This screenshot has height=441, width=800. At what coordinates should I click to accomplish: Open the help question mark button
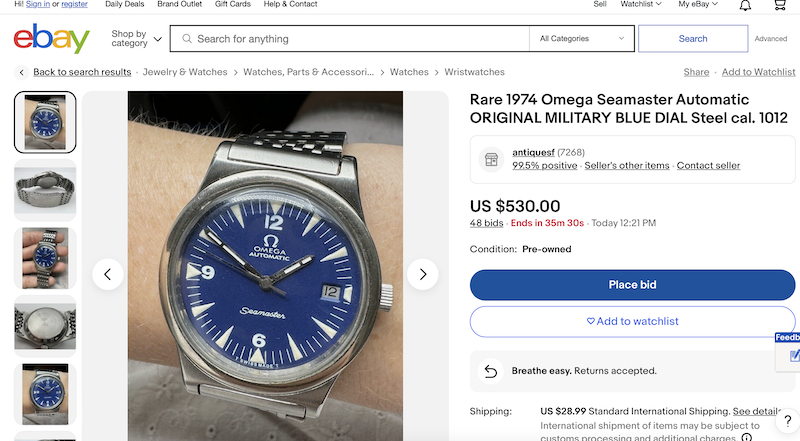788,421
